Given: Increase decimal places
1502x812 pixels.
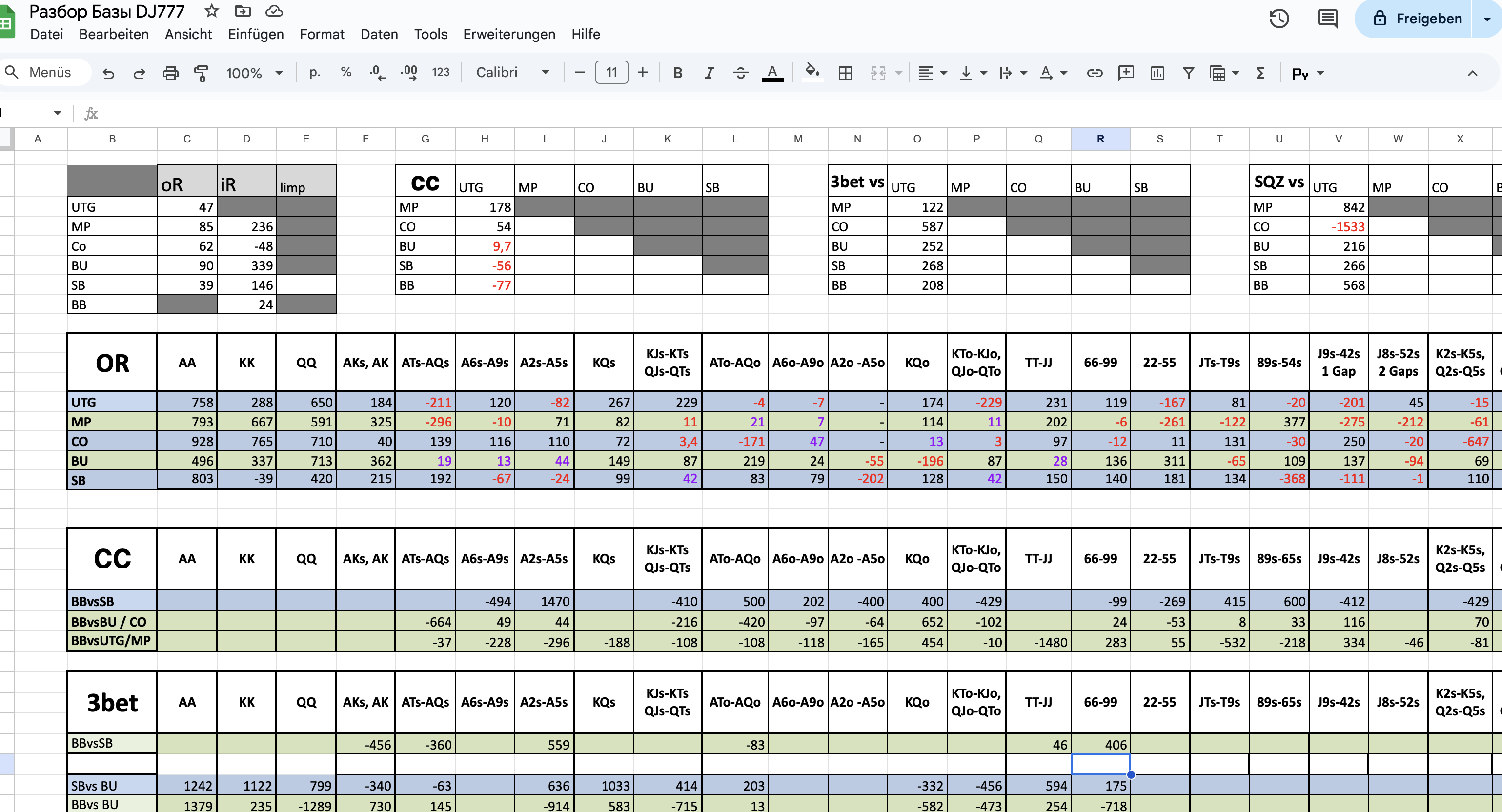Looking at the screenshot, I should pyautogui.click(x=409, y=72).
